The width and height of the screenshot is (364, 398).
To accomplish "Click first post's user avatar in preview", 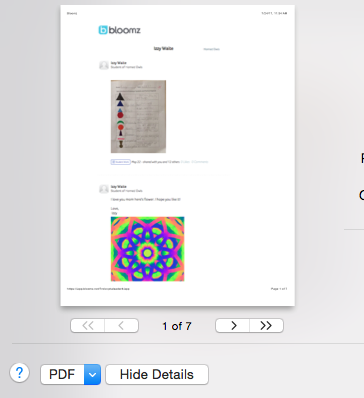I will coord(104,65).
